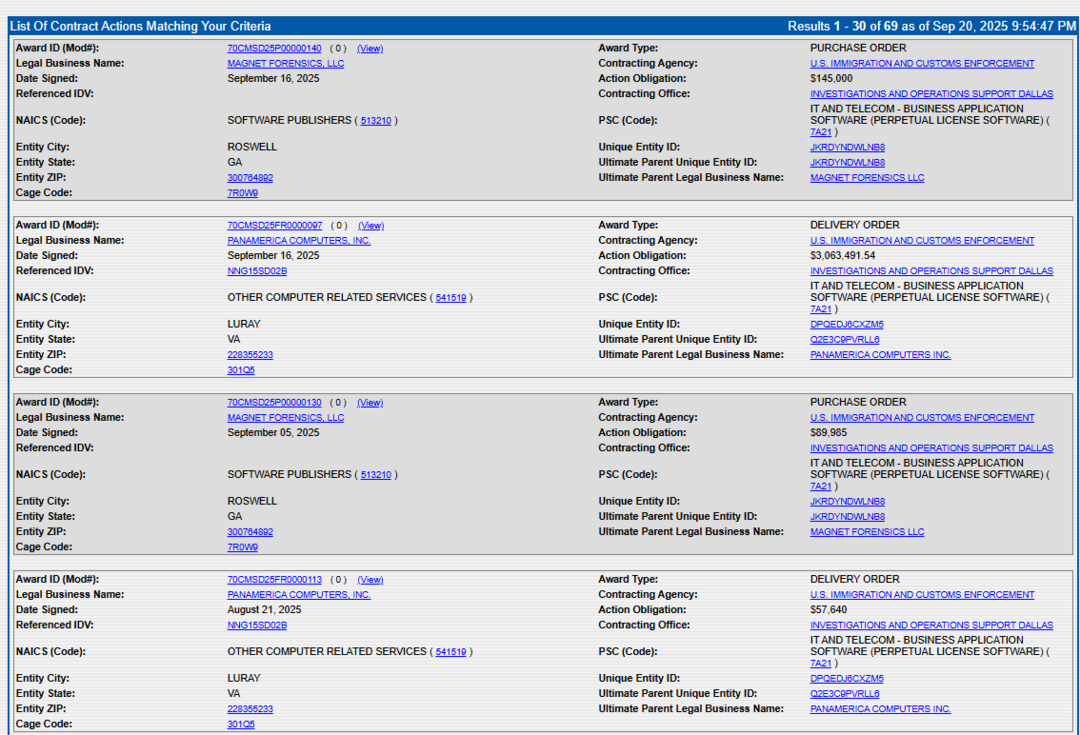This screenshot has width=1080, height=735.
Task: Open award ID 70CMSD25FR0000113 link
Action: 274,579
